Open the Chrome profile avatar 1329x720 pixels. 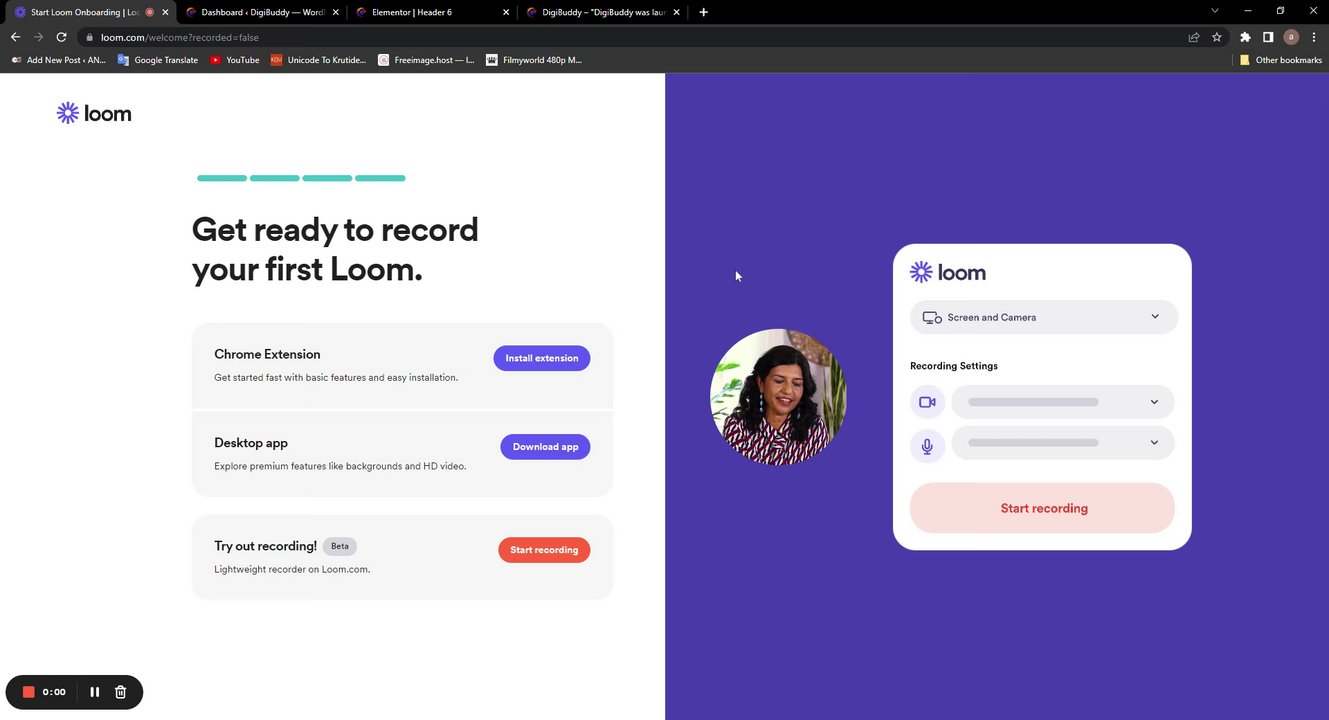[1291, 37]
